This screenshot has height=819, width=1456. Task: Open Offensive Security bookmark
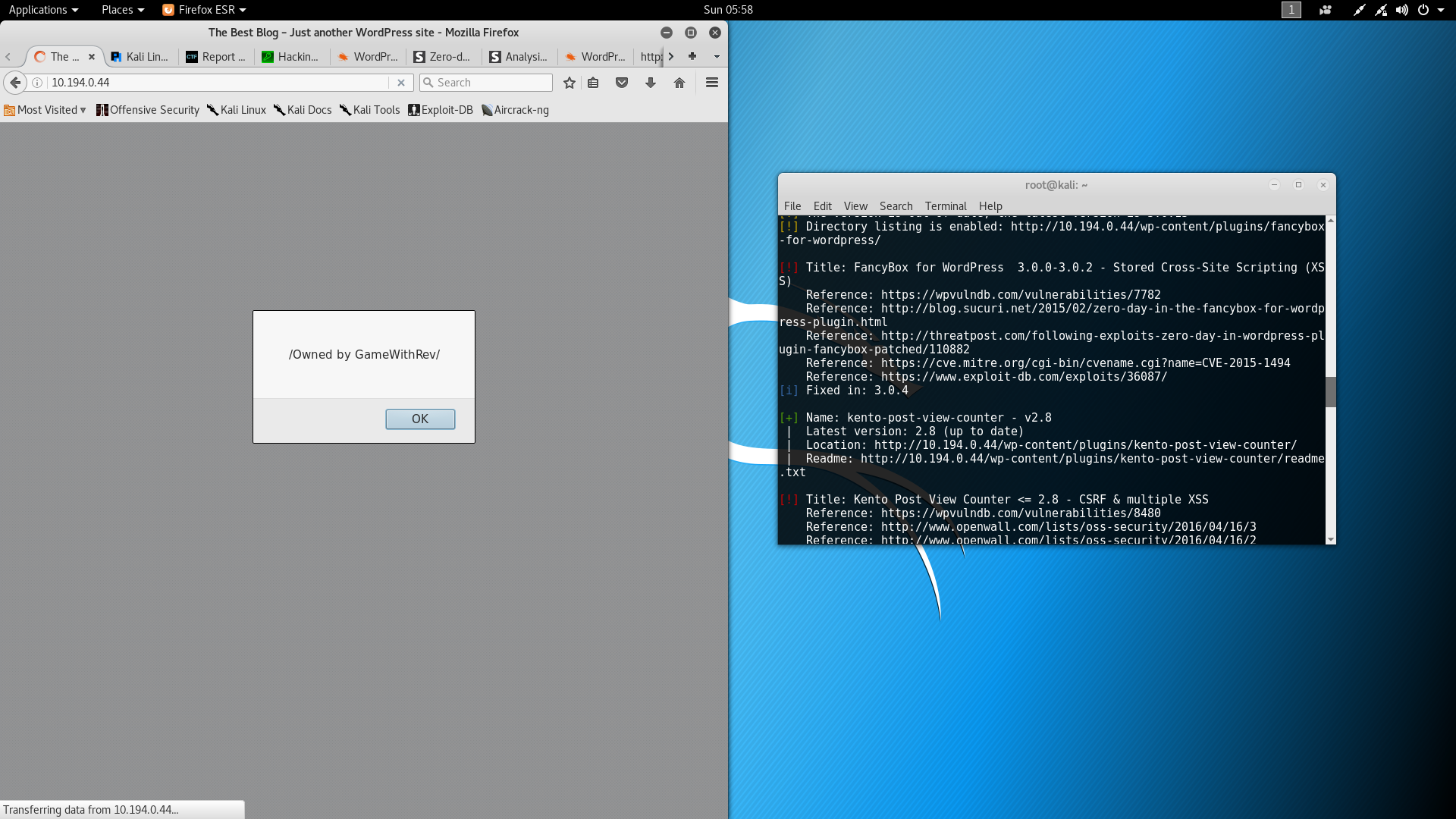click(148, 110)
